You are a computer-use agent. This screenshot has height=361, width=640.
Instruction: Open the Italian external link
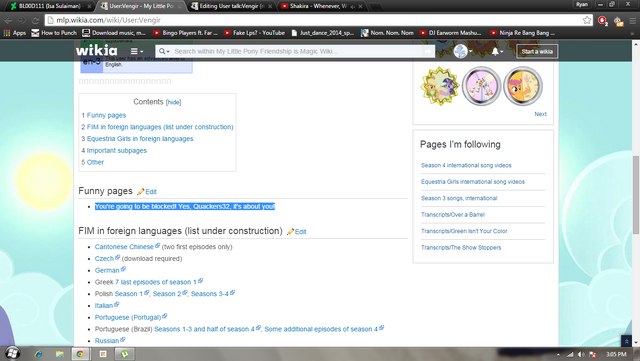(104, 305)
